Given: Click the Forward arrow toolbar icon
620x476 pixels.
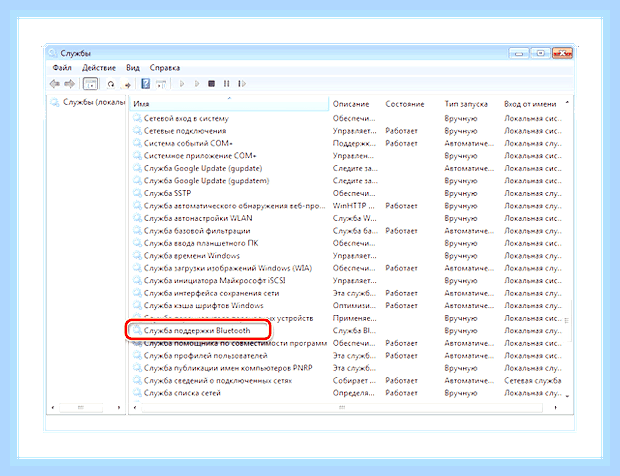Looking at the screenshot, I should coord(70,84).
